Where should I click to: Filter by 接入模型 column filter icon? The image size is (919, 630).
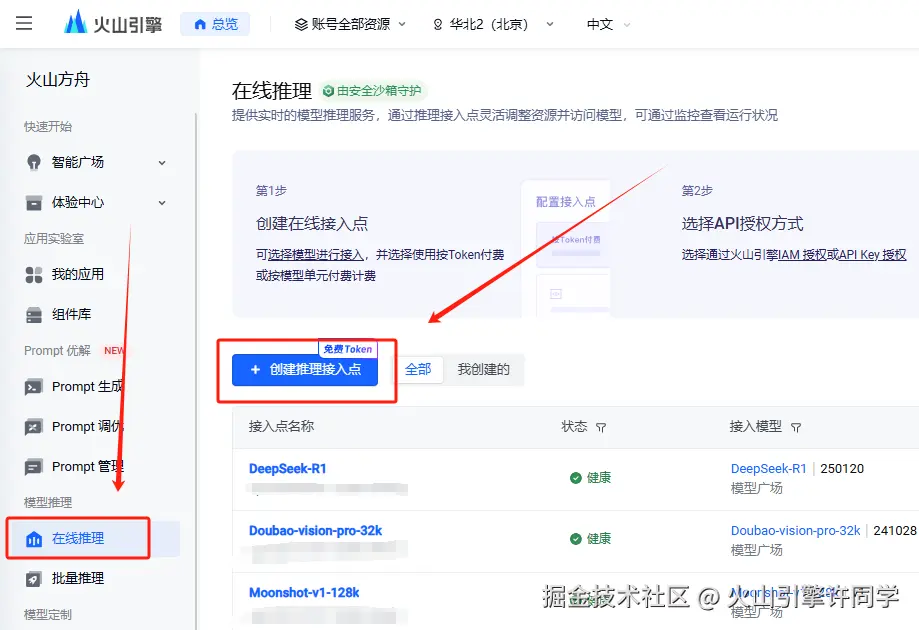point(795,428)
